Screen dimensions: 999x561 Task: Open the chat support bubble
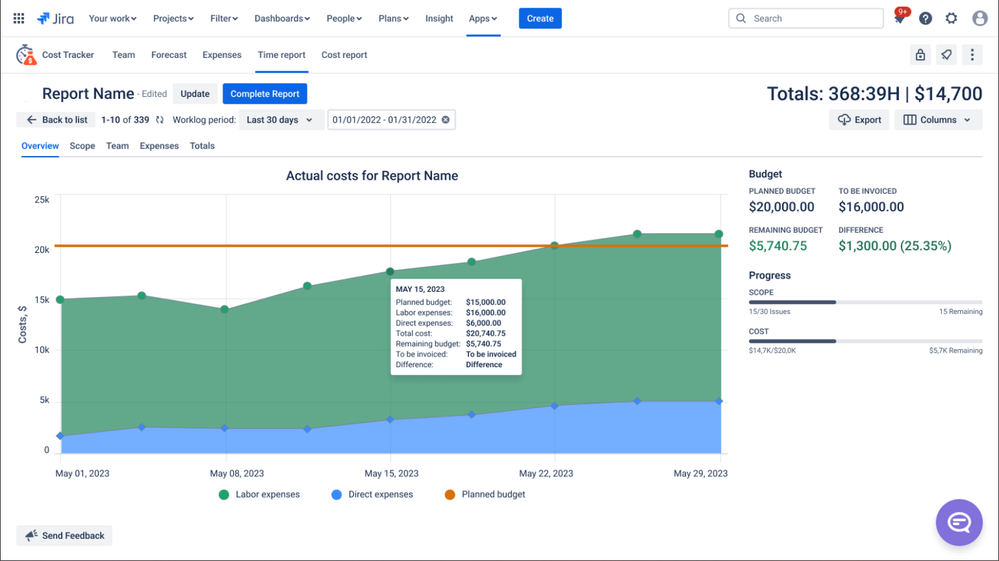click(958, 522)
